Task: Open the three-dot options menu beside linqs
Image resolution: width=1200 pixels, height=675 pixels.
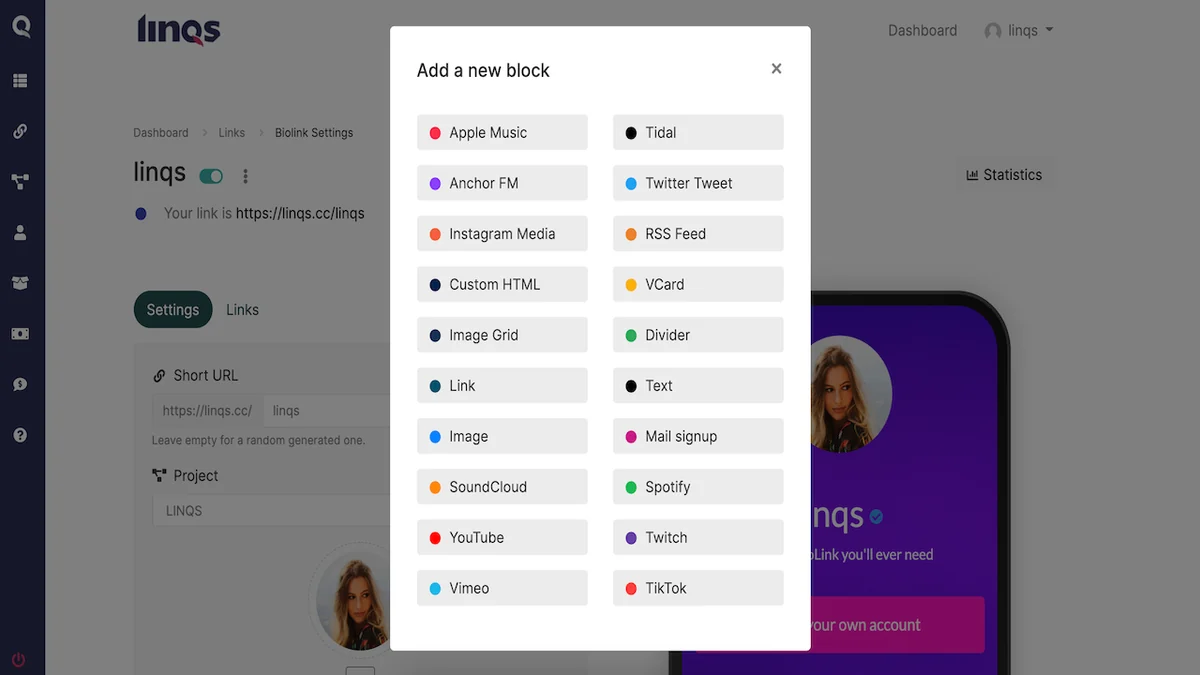Action: click(245, 176)
